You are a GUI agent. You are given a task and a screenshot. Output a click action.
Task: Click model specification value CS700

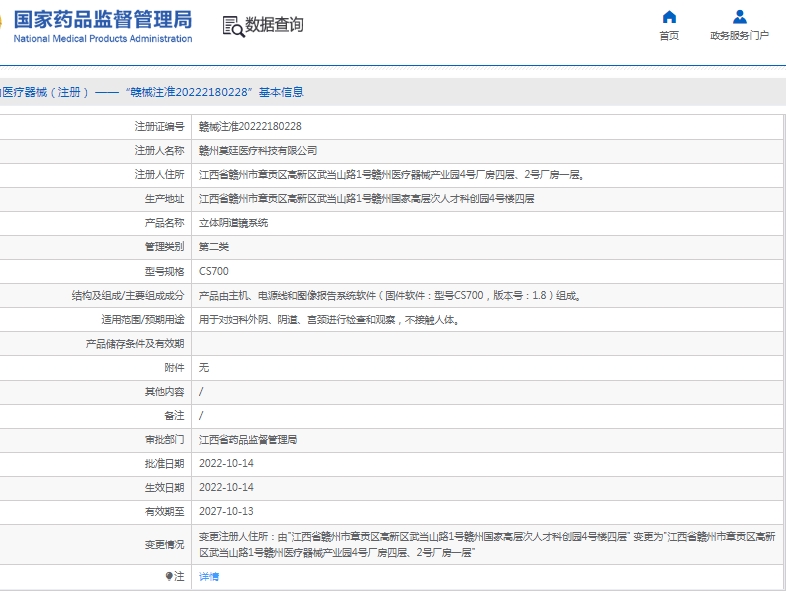214,271
